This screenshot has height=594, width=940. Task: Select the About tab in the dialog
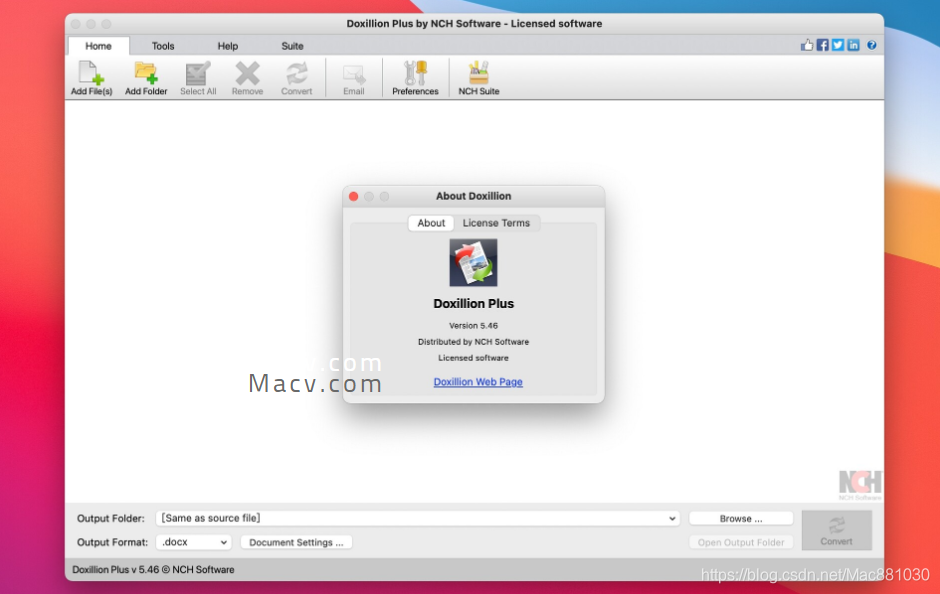(431, 223)
